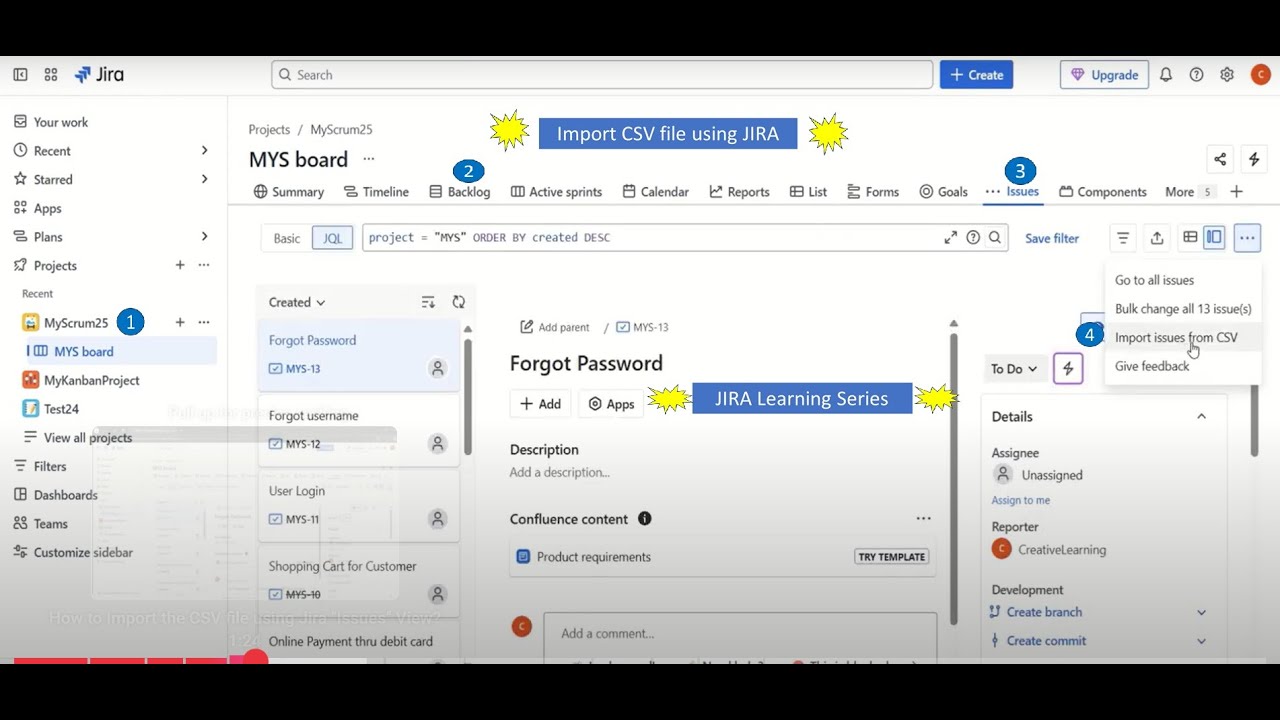Viewport: 1280px width, 720px height.
Task: Expand the Create branch dropdown arrow
Action: pos(1201,612)
